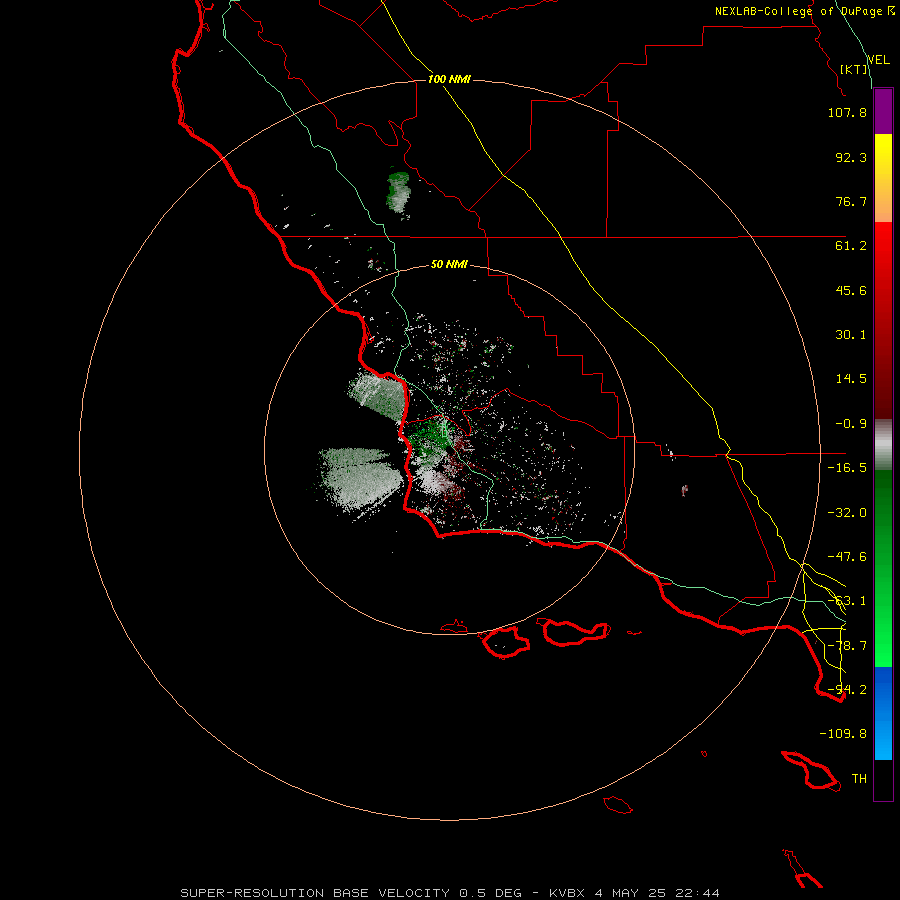The image size is (900, 900).
Task: Pick the gray near-zero segment of the color bar
Action: click(x=883, y=444)
